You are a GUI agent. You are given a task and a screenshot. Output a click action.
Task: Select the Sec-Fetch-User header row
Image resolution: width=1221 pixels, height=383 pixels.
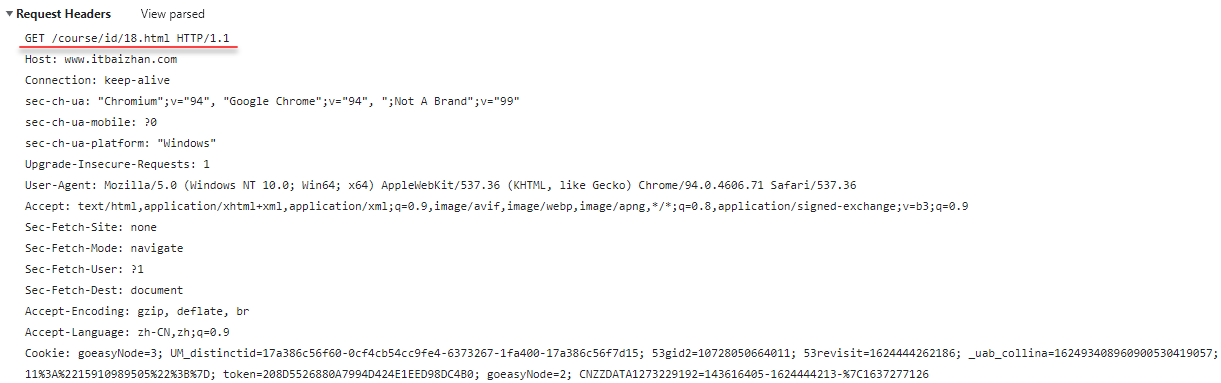point(84,270)
